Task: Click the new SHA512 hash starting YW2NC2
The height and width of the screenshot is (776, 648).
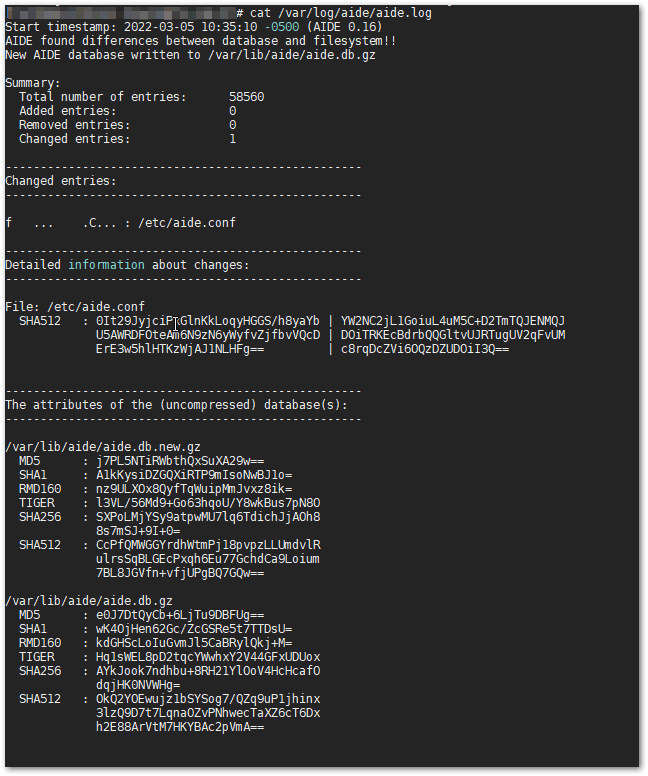Action: click(453, 335)
